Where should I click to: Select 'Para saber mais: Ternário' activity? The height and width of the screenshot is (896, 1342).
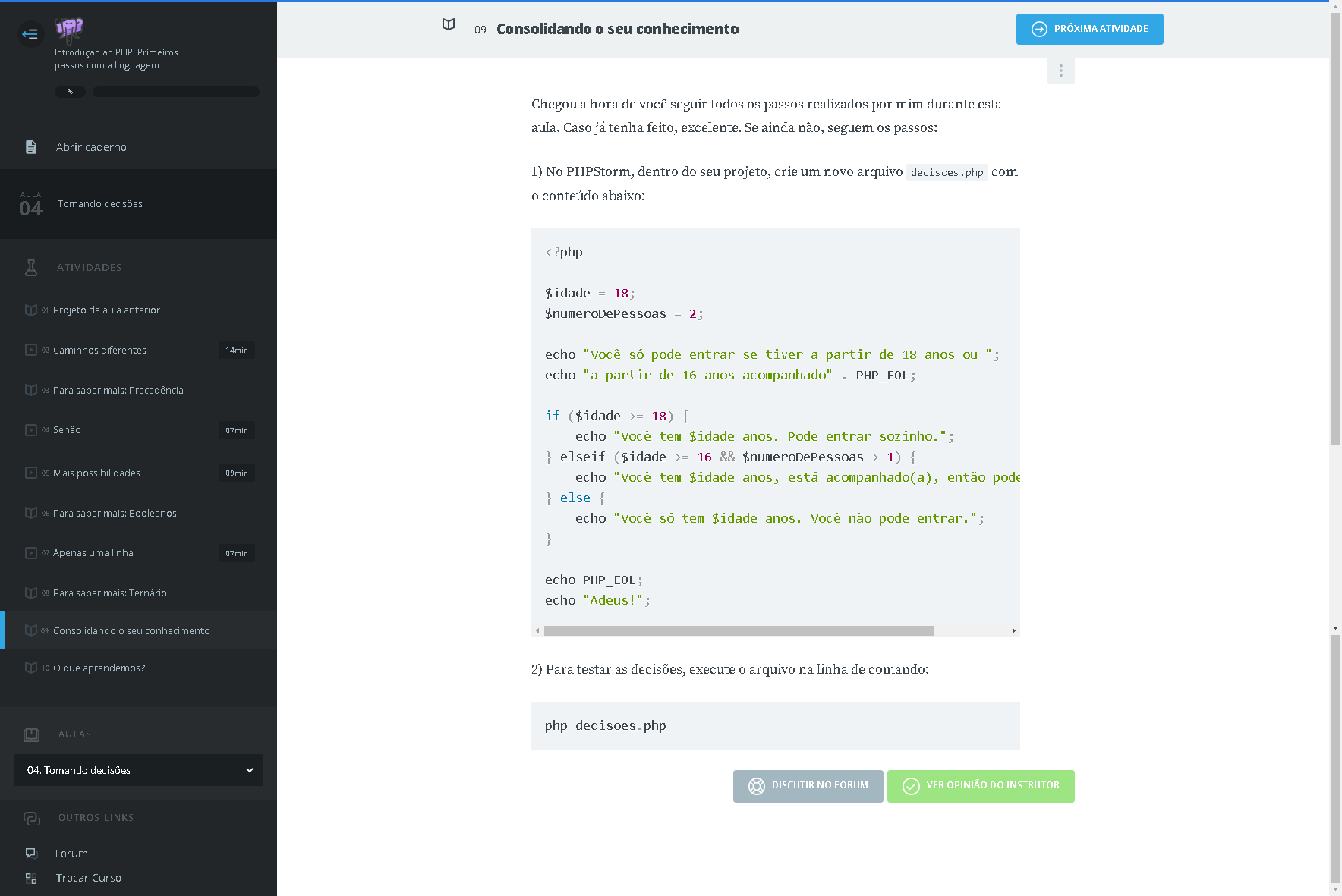click(109, 593)
